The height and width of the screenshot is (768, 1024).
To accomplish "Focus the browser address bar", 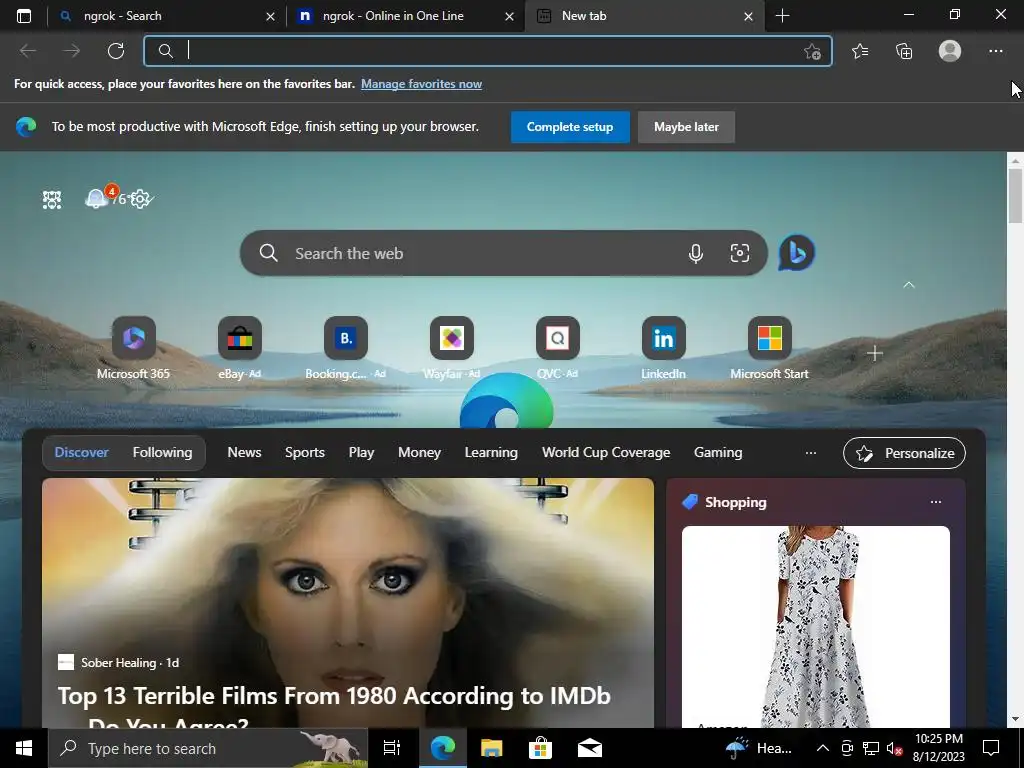I will pyautogui.click(x=488, y=51).
